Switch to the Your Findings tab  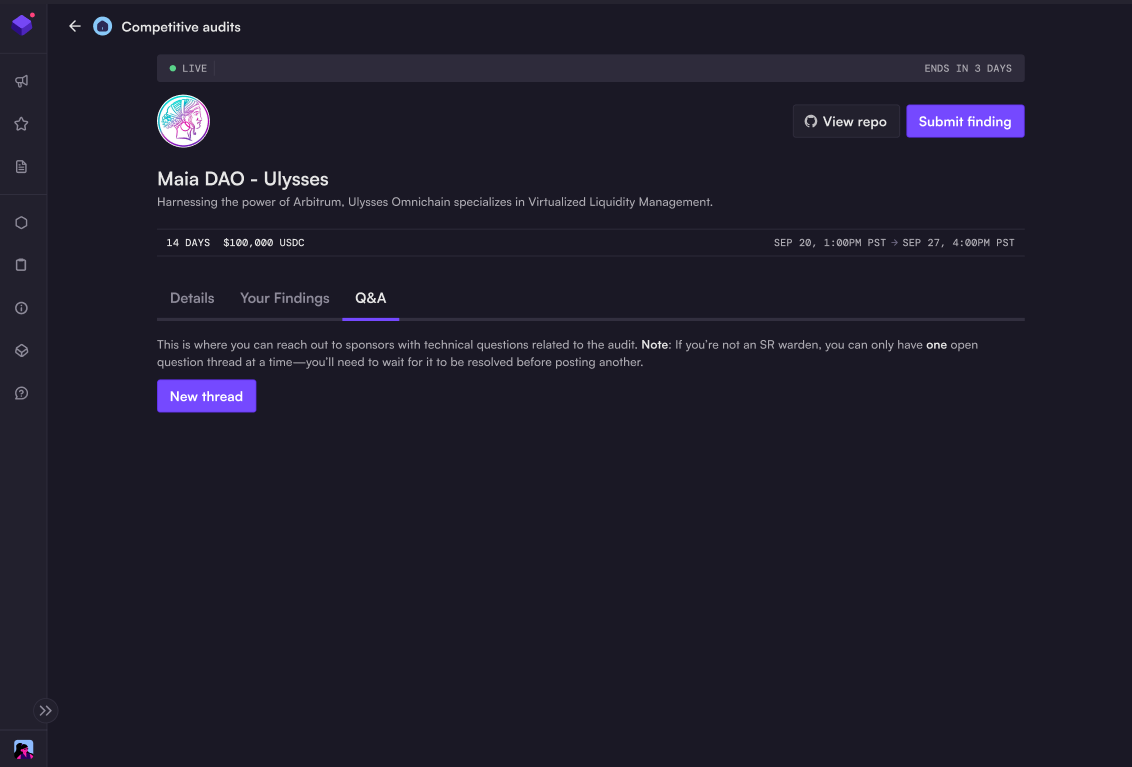284,298
